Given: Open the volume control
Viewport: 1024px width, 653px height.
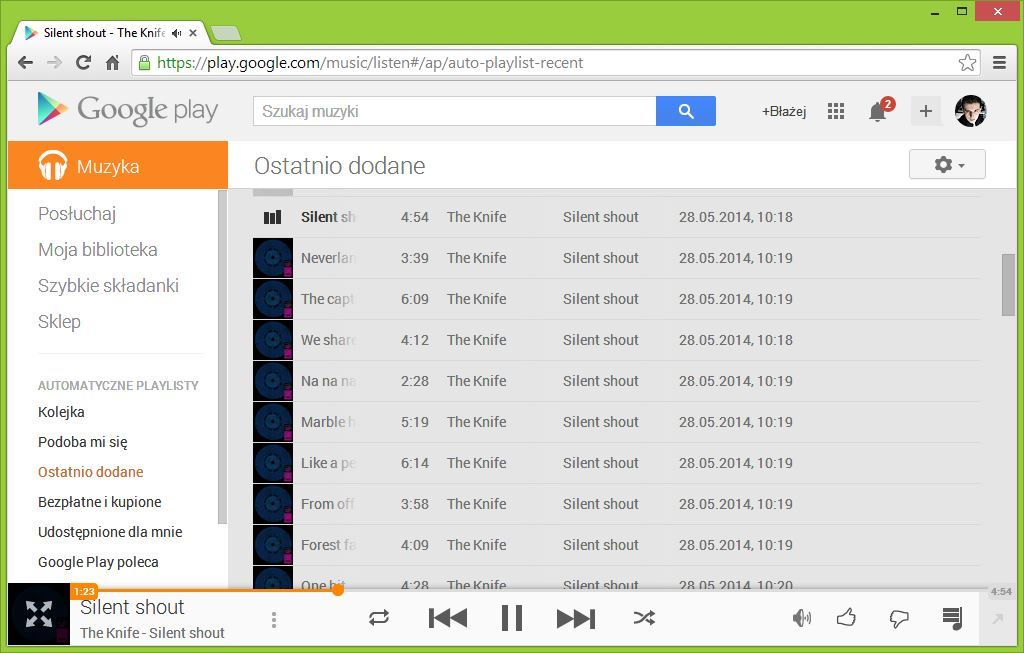Looking at the screenshot, I should coord(801,618).
